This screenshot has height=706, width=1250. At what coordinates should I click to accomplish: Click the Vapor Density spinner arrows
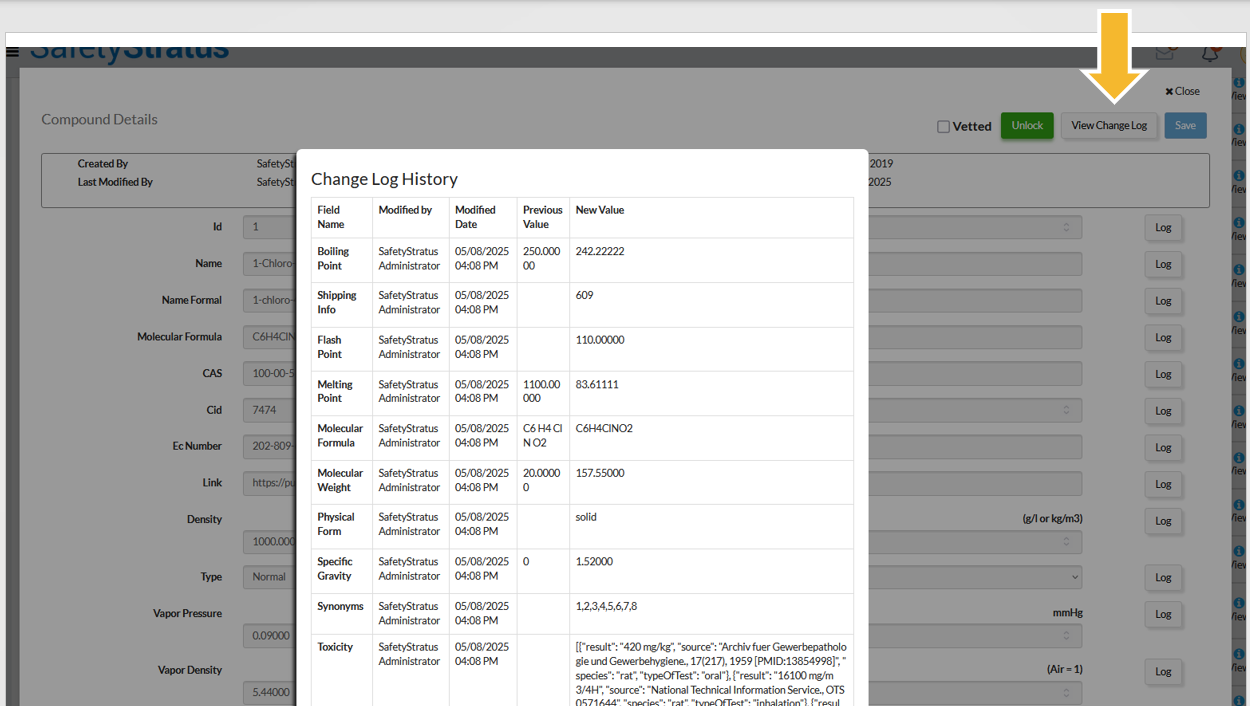(1066, 692)
